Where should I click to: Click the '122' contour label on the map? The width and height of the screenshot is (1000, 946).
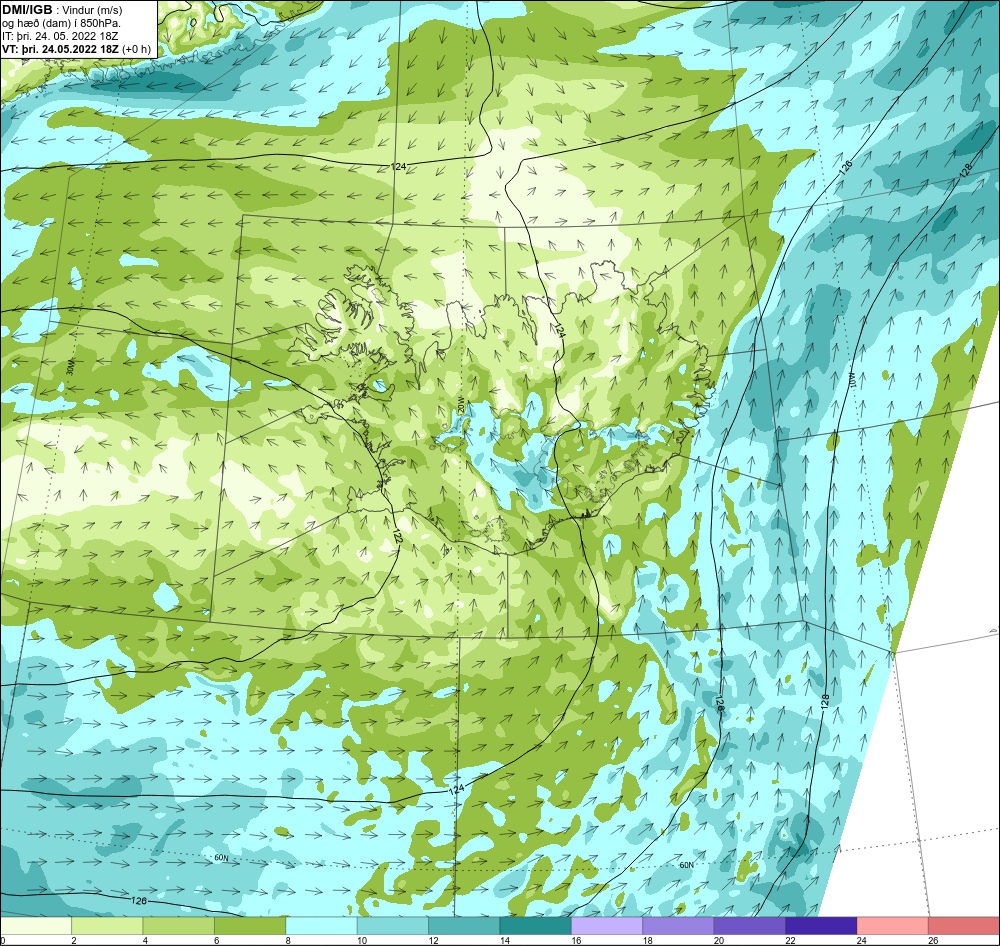click(x=398, y=537)
